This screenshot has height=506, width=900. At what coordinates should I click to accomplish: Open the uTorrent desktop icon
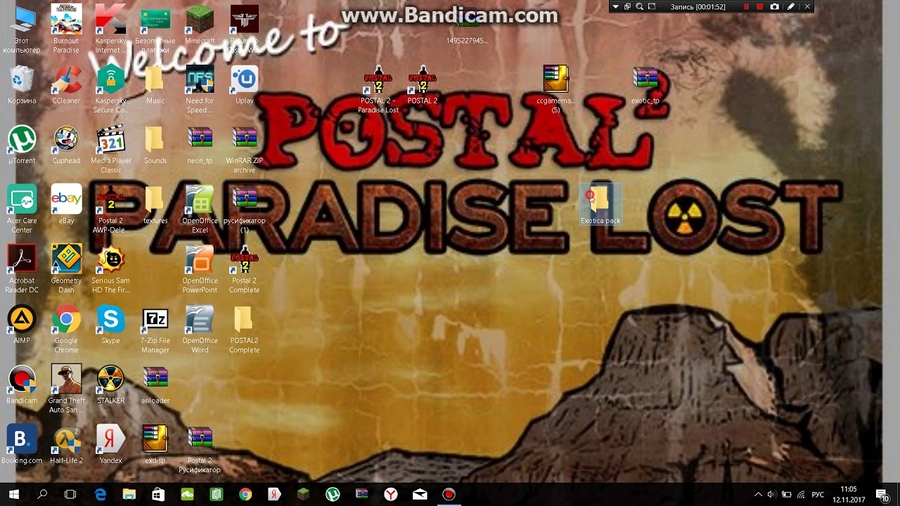pos(21,140)
